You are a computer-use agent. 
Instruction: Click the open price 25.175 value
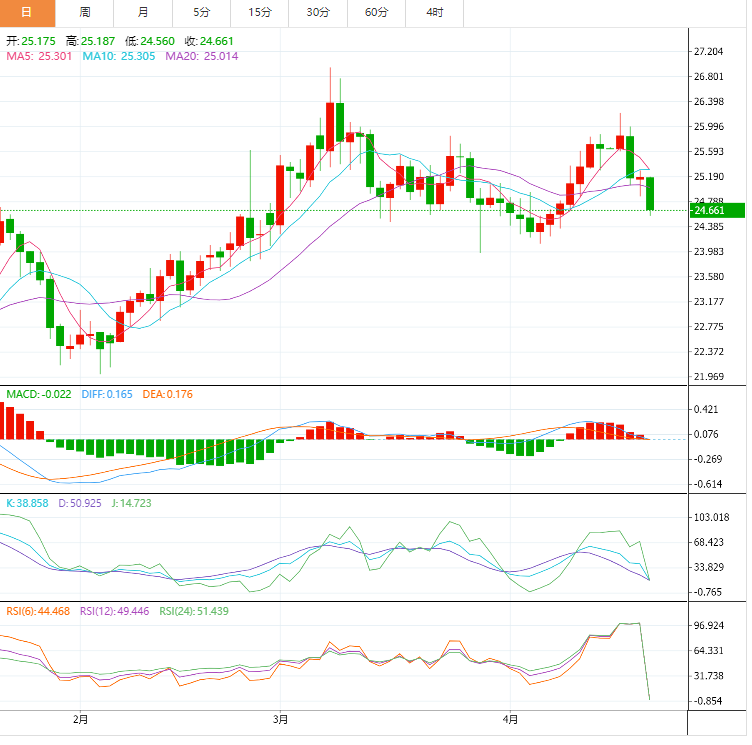click(x=38, y=41)
